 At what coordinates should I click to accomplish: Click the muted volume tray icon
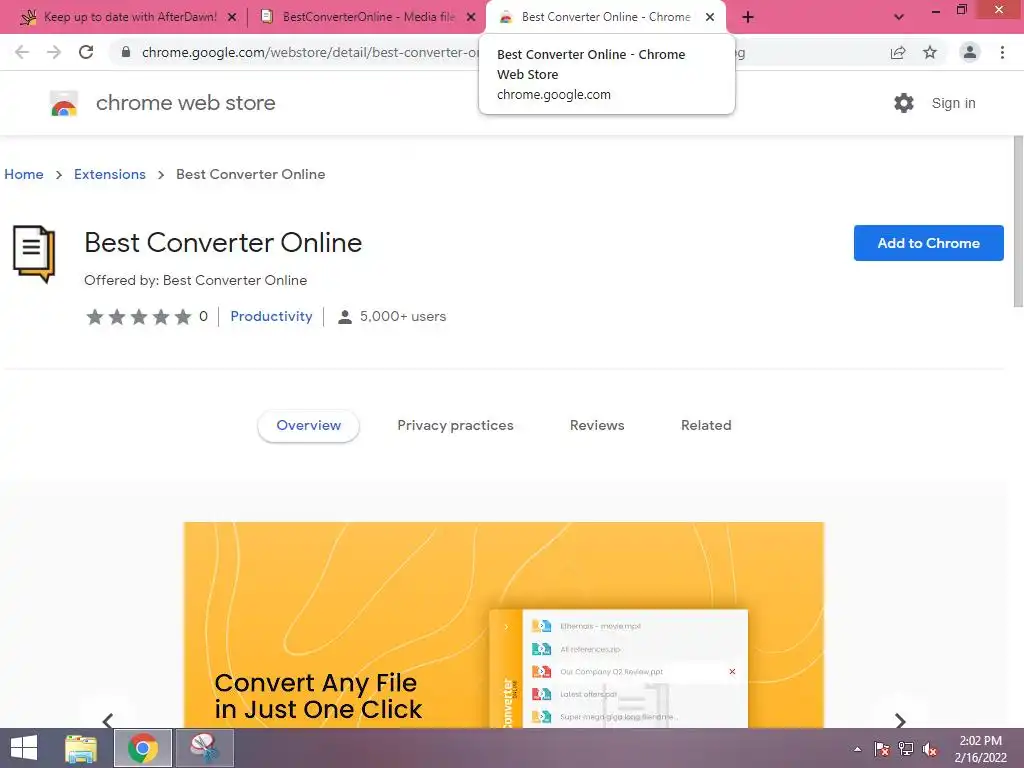[930, 749]
